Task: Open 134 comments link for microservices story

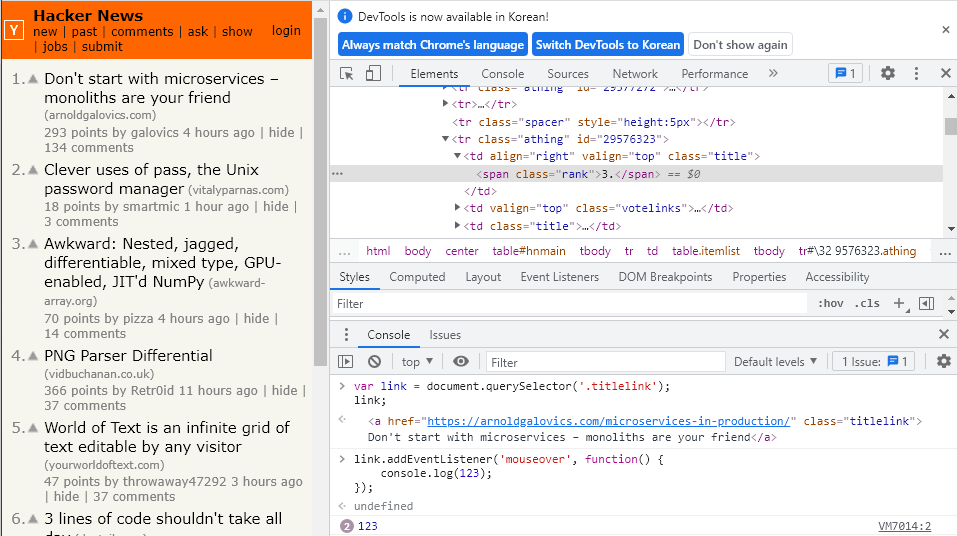Action: tap(89, 148)
